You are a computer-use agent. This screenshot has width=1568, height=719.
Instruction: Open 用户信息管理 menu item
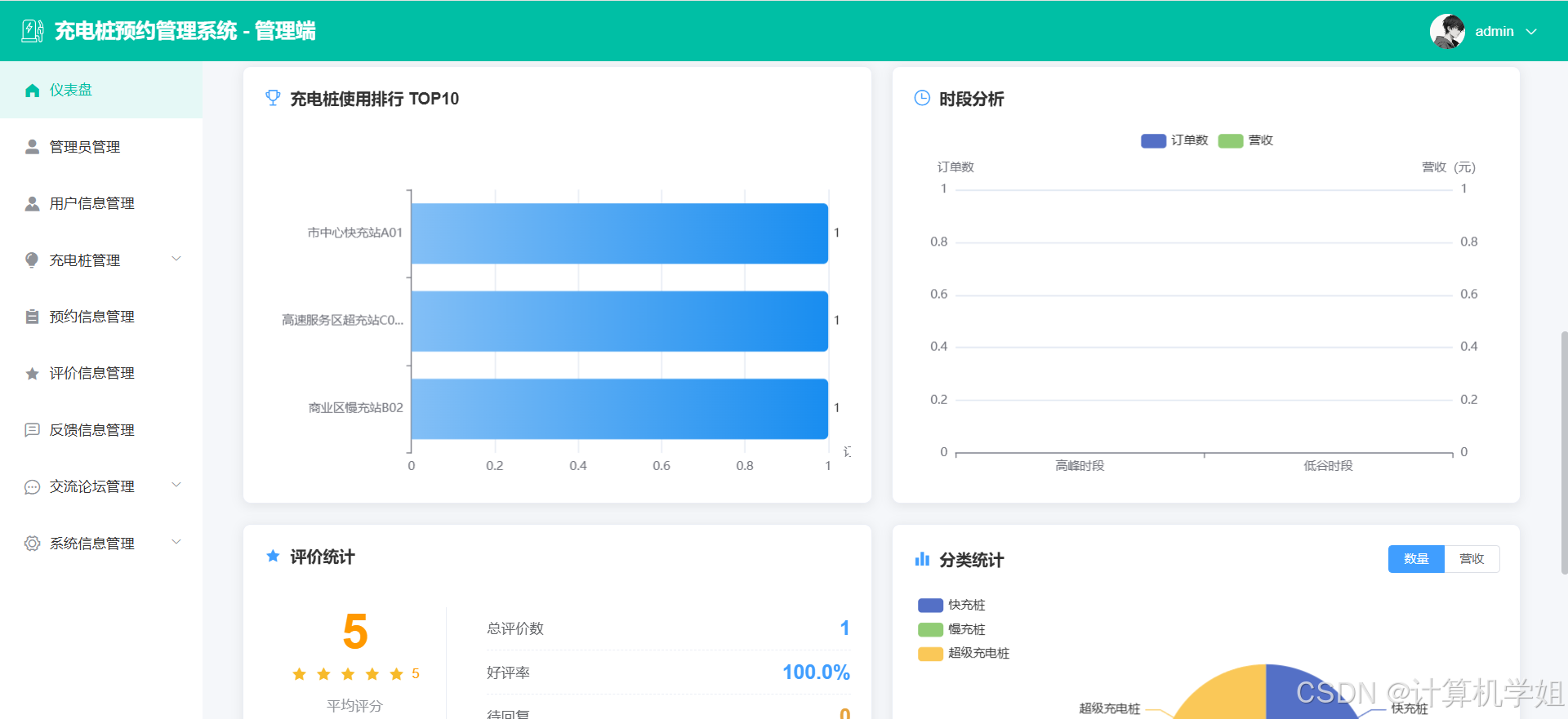click(x=101, y=203)
